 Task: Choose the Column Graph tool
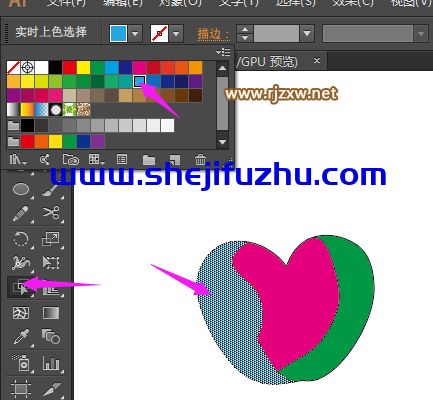point(51,363)
